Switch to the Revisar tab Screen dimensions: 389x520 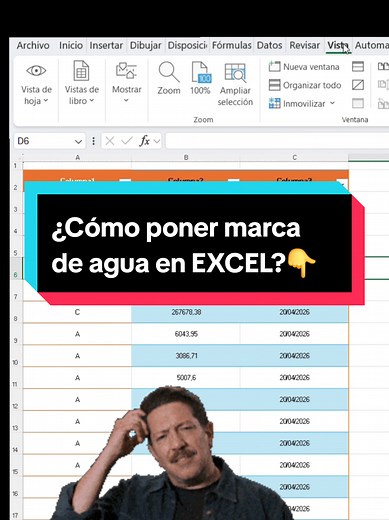[304, 45]
